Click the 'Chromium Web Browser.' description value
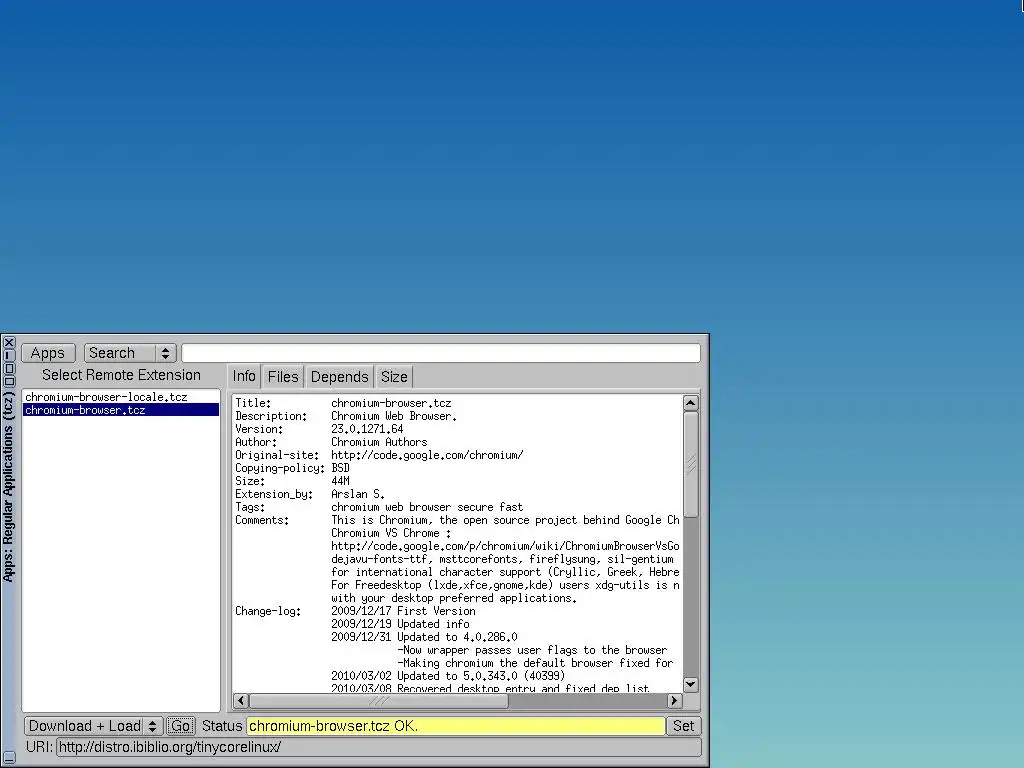Viewport: 1024px width, 768px height. pyautogui.click(x=394, y=416)
